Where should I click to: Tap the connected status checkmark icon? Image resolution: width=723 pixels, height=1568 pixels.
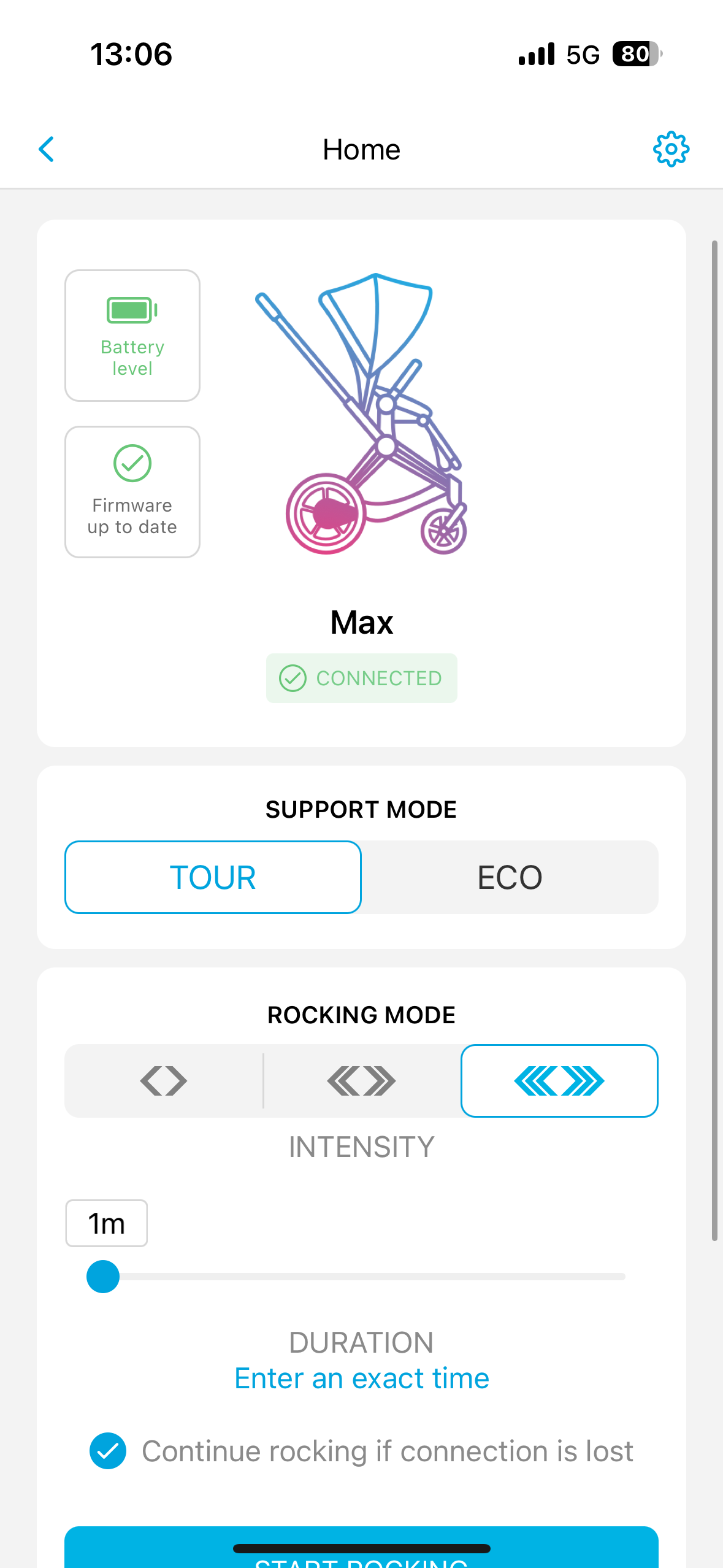click(293, 678)
